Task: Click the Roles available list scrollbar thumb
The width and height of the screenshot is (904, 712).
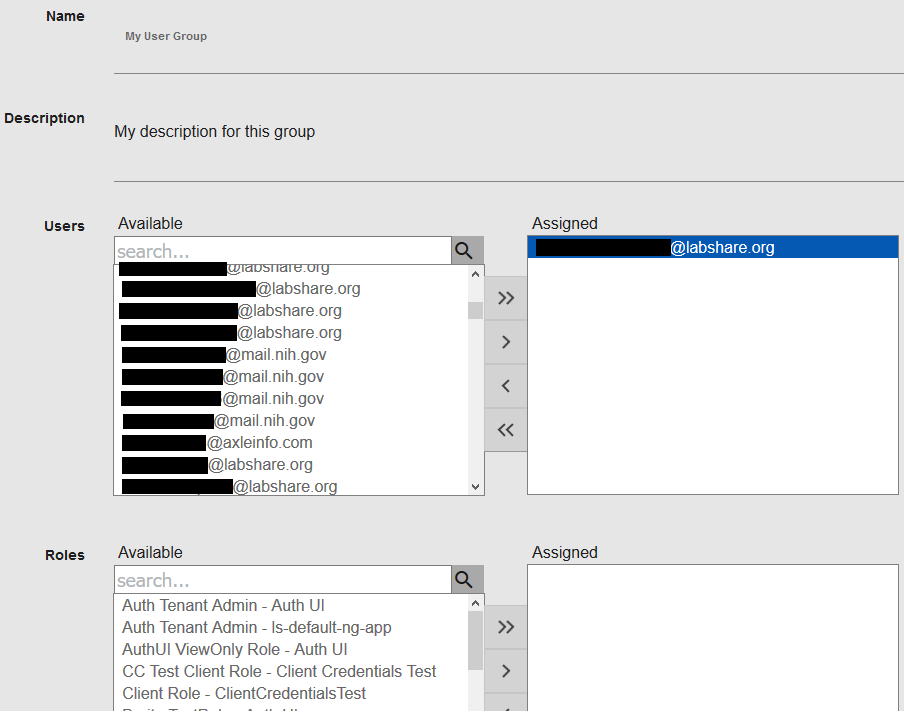Action: [x=476, y=641]
